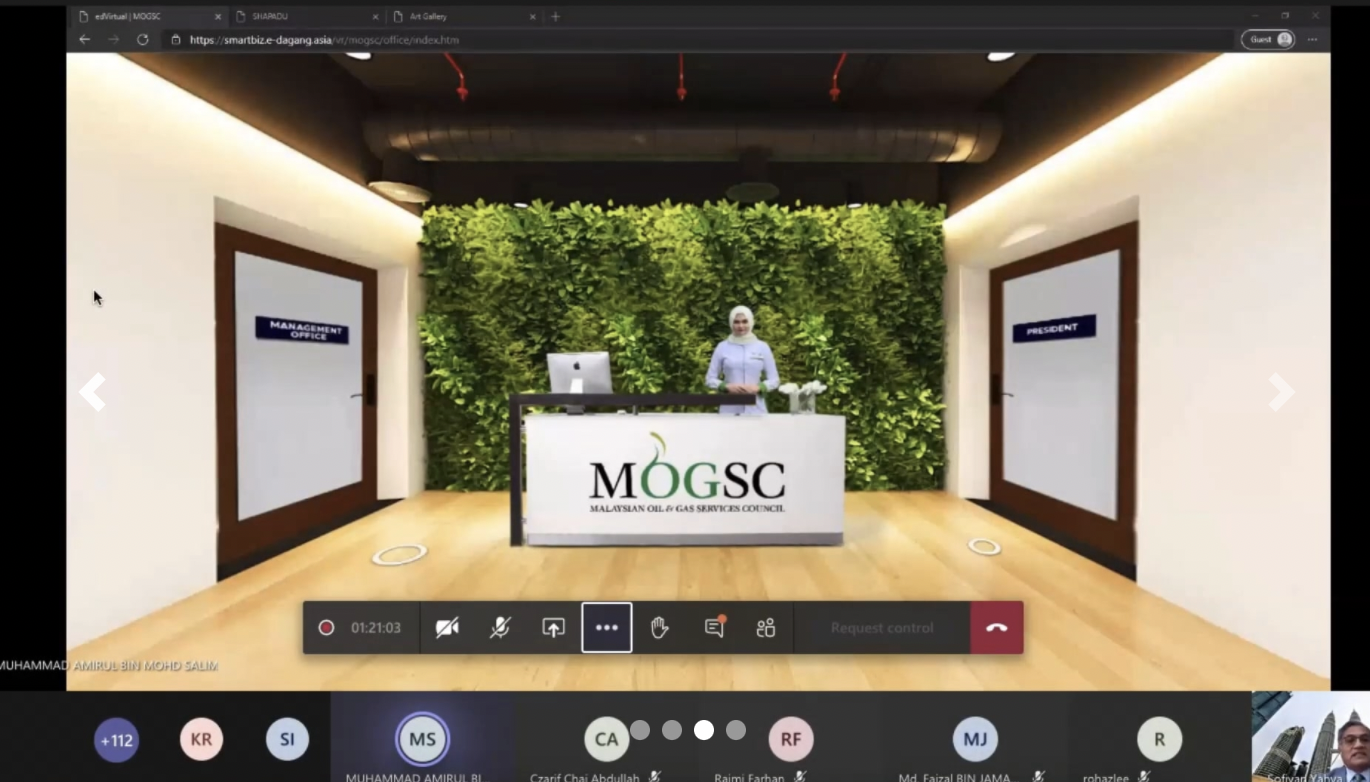This screenshot has width=1370, height=782.
Task: Open the Guest profile menu
Action: point(1267,40)
